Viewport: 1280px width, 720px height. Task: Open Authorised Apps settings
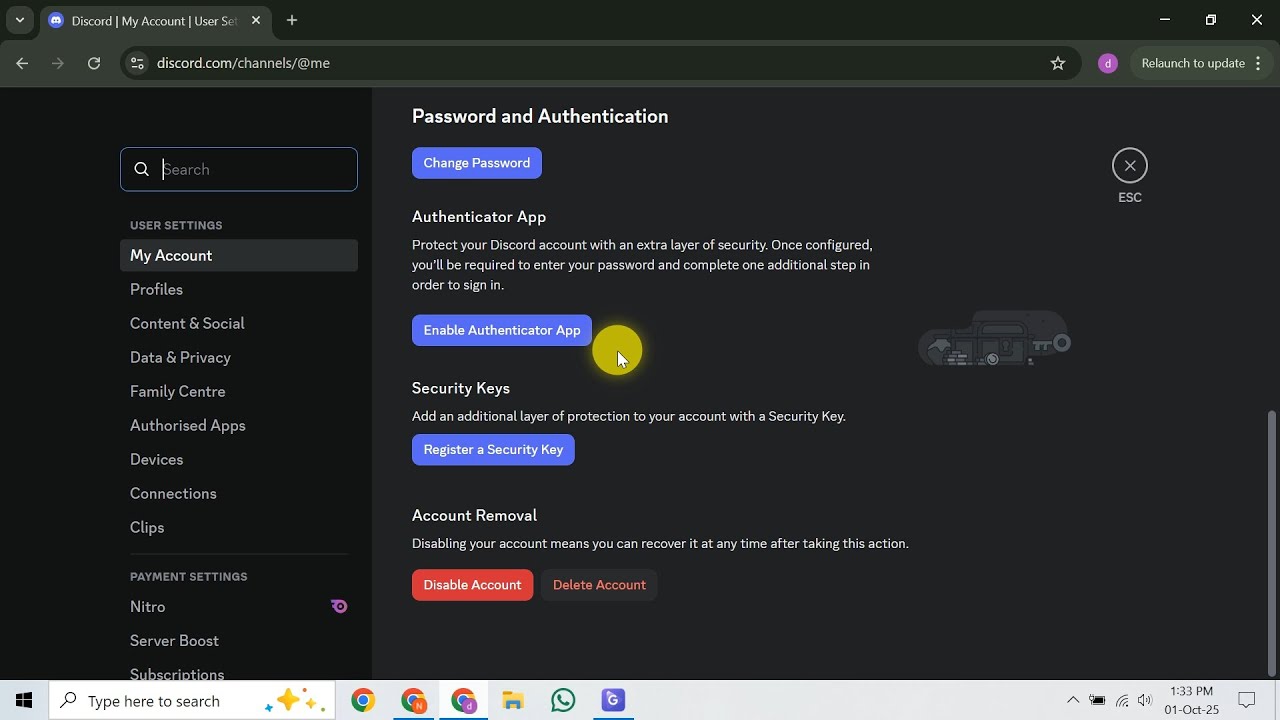tap(239, 425)
